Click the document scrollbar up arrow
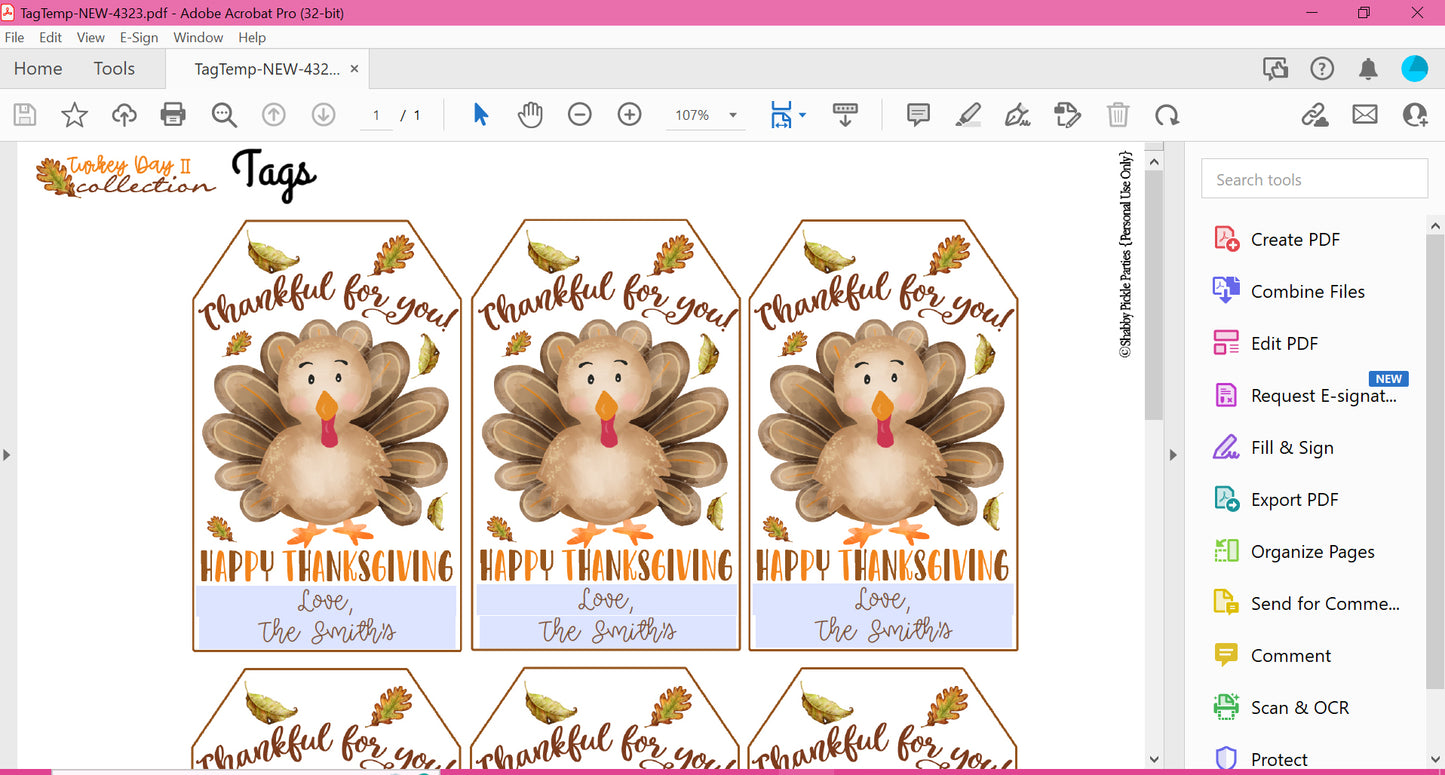The height and width of the screenshot is (775, 1445). click(x=1154, y=161)
